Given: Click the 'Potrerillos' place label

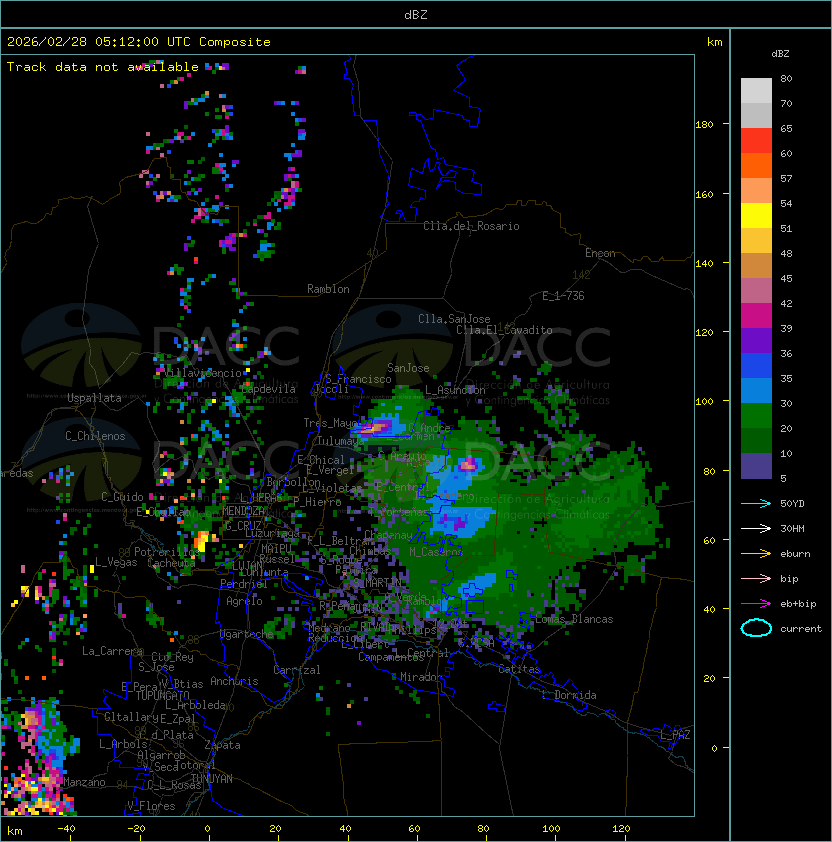Looking at the screenshot, I should pyautogui.click(x=167, y=552).
